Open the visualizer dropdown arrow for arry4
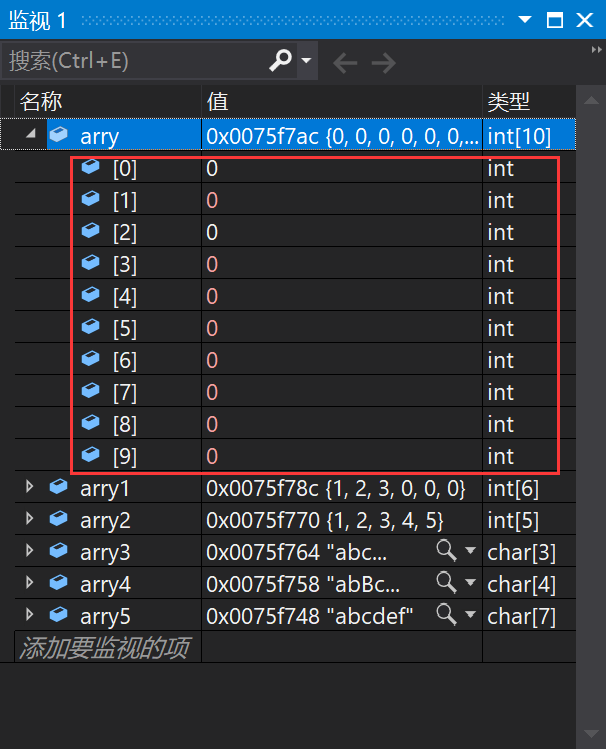The image size is (606, 749). pyautogui.click(x=470, y=582)
